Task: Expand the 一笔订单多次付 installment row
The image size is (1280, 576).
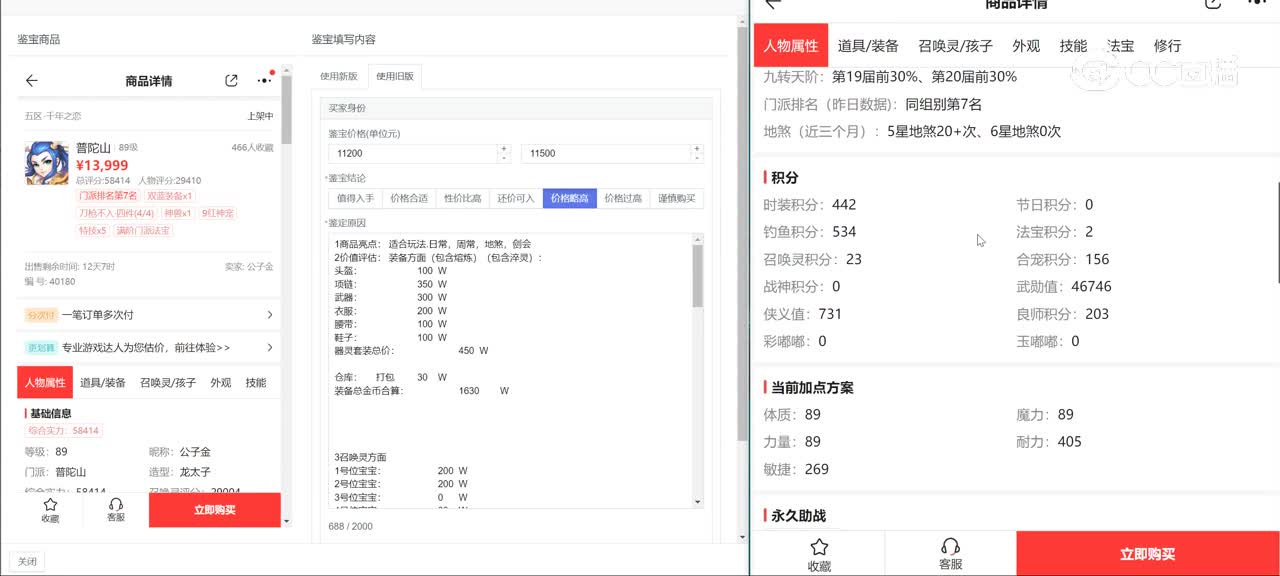Action: tap(150, 315)
